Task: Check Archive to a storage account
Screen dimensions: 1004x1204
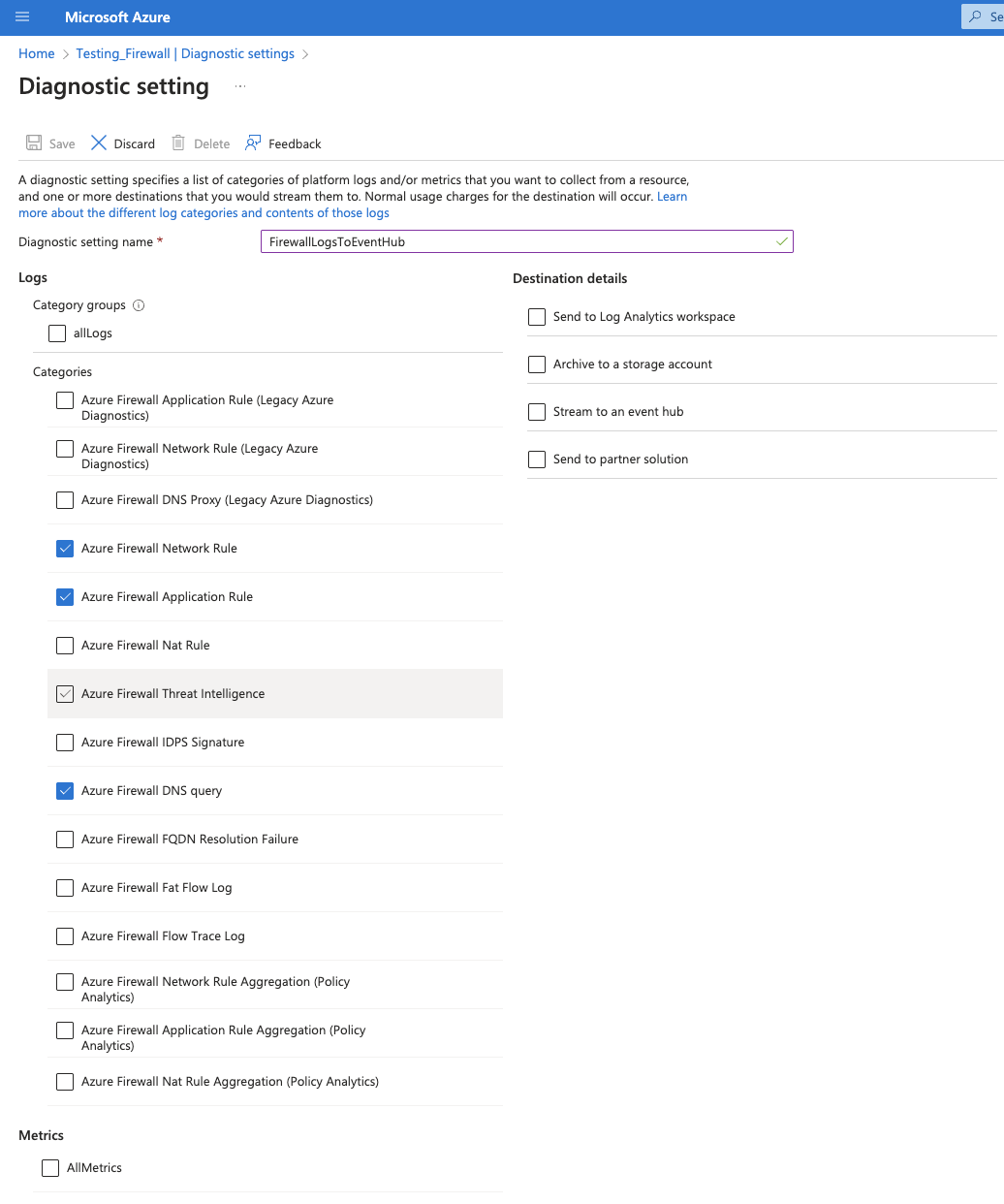Action: pyautogui.click(x=537, y=364)
